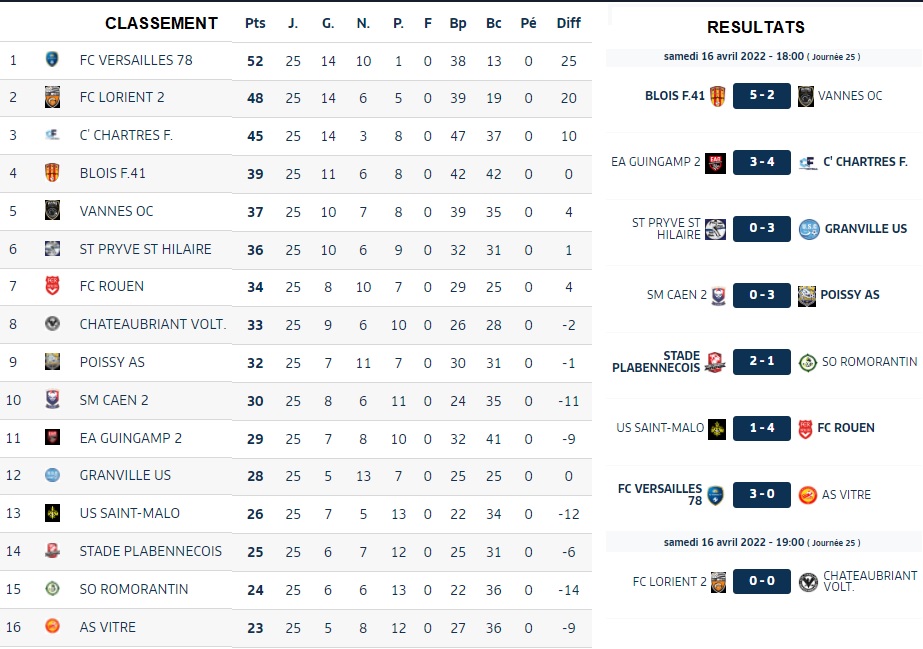The width and height of the screenshot is (923, 649).
Task: Click the Poissy AS crest in results panel
Action: (806, 295)
